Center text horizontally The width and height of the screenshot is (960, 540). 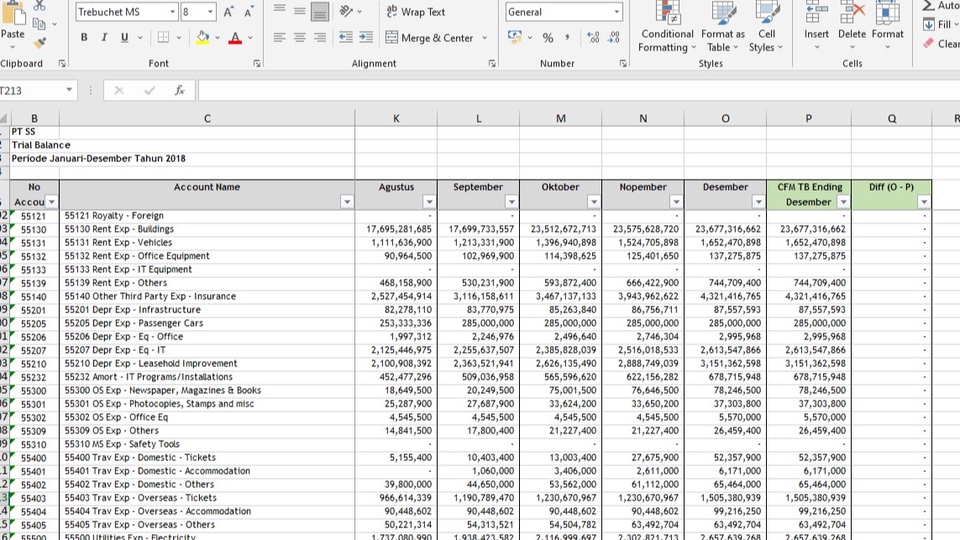299,37
